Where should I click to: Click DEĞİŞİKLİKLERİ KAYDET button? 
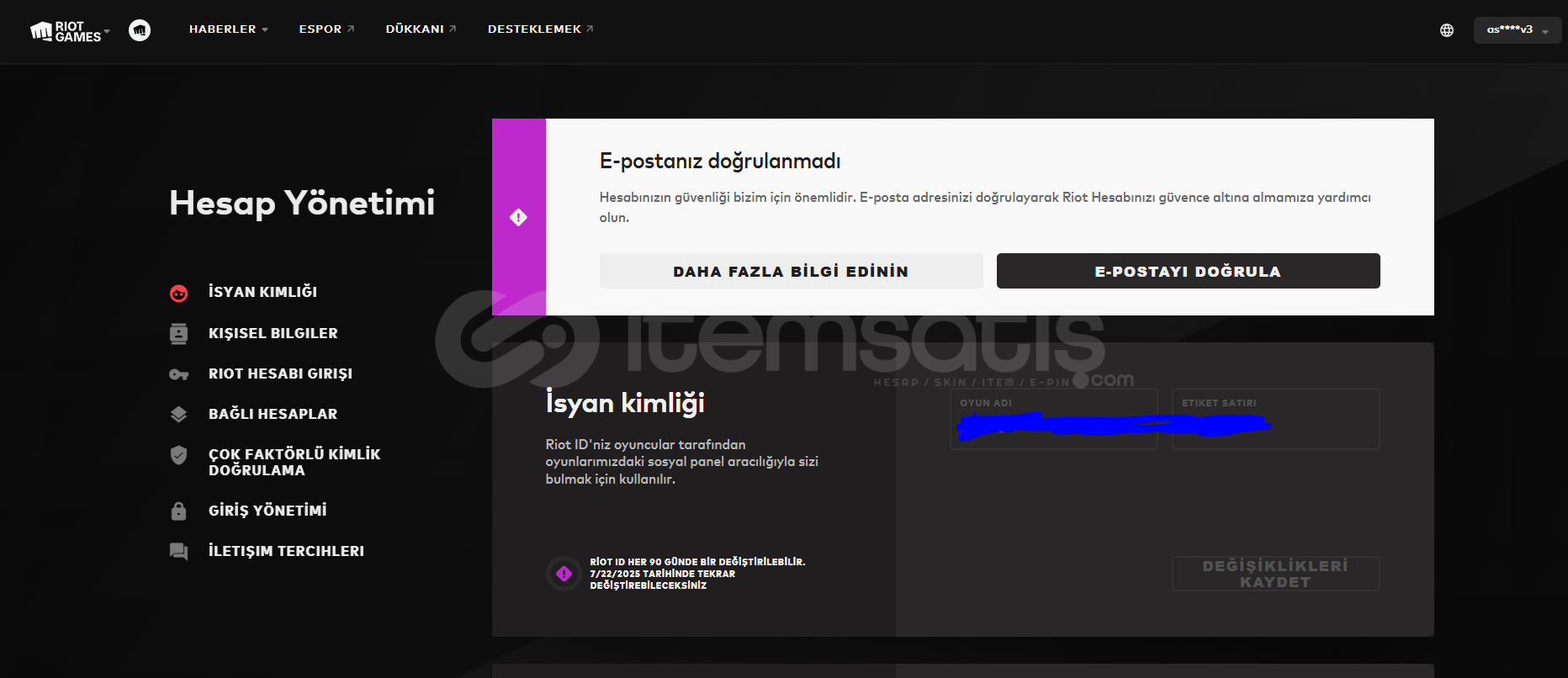click(x=1276, y=574)
